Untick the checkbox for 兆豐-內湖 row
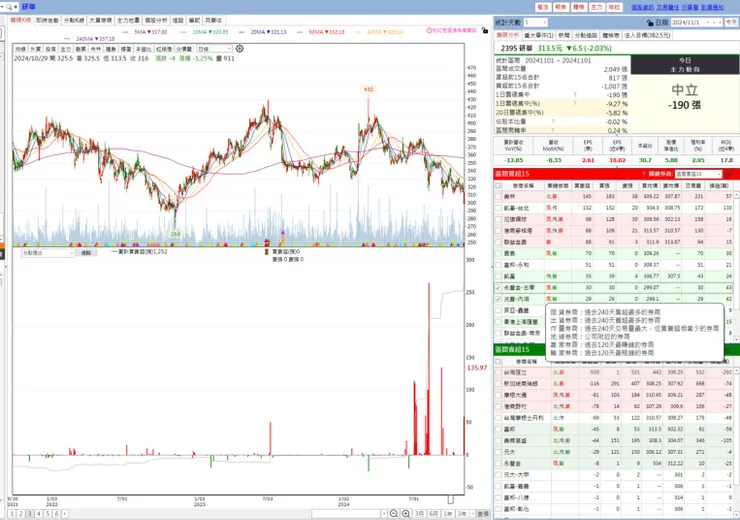Screen dimensions: 740x520 [x=498, y=299]
